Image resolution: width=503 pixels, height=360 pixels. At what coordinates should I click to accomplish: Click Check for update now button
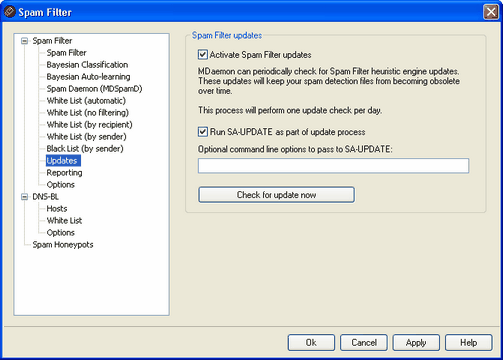pyautogui.click(x=276, y=195)
